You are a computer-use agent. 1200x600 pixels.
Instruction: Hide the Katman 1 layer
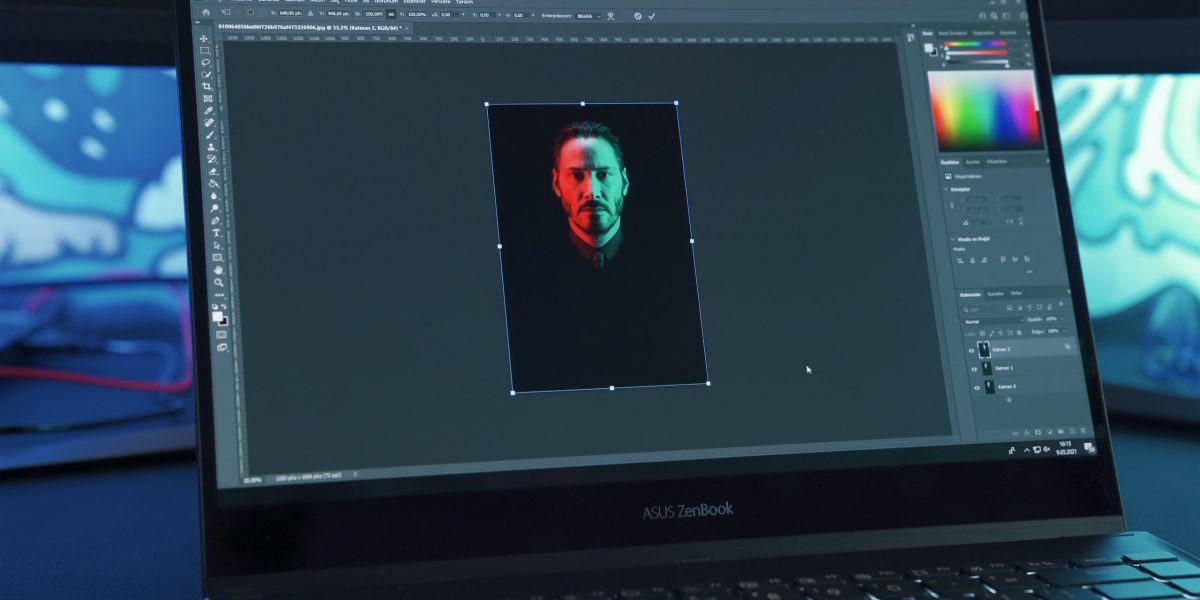pyautogui.click(x=974, y=368)
